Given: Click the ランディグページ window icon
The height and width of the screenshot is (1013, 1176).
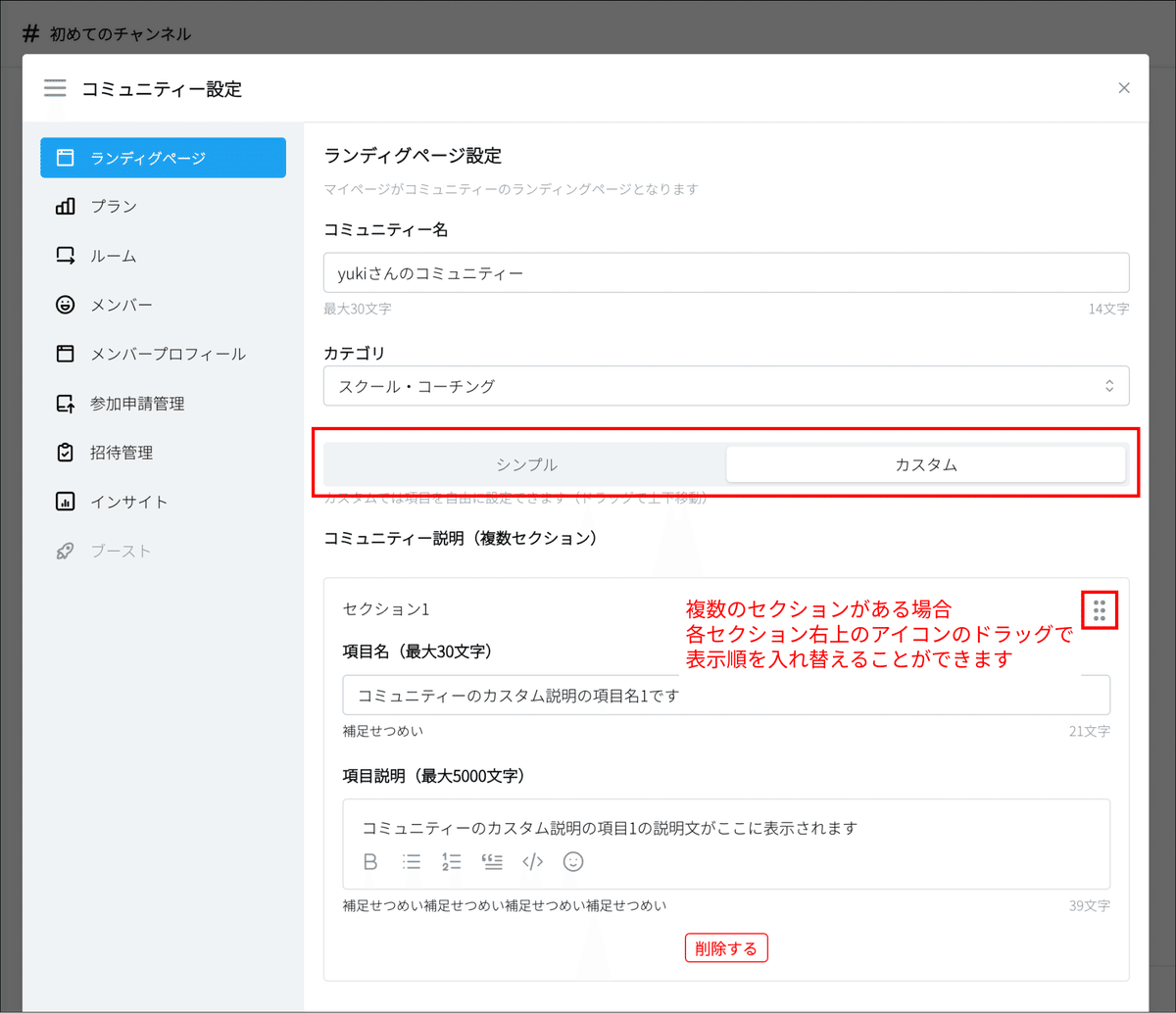Looking at the screenshot, I should click(66, 157).
